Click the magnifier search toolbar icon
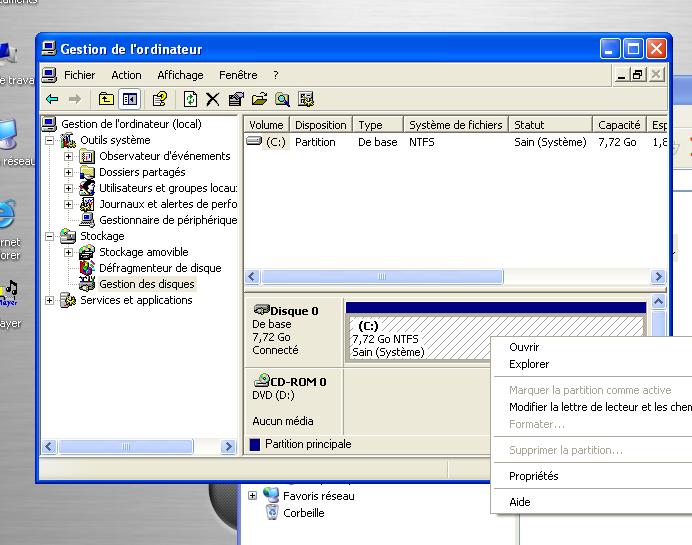 [282, 99]
